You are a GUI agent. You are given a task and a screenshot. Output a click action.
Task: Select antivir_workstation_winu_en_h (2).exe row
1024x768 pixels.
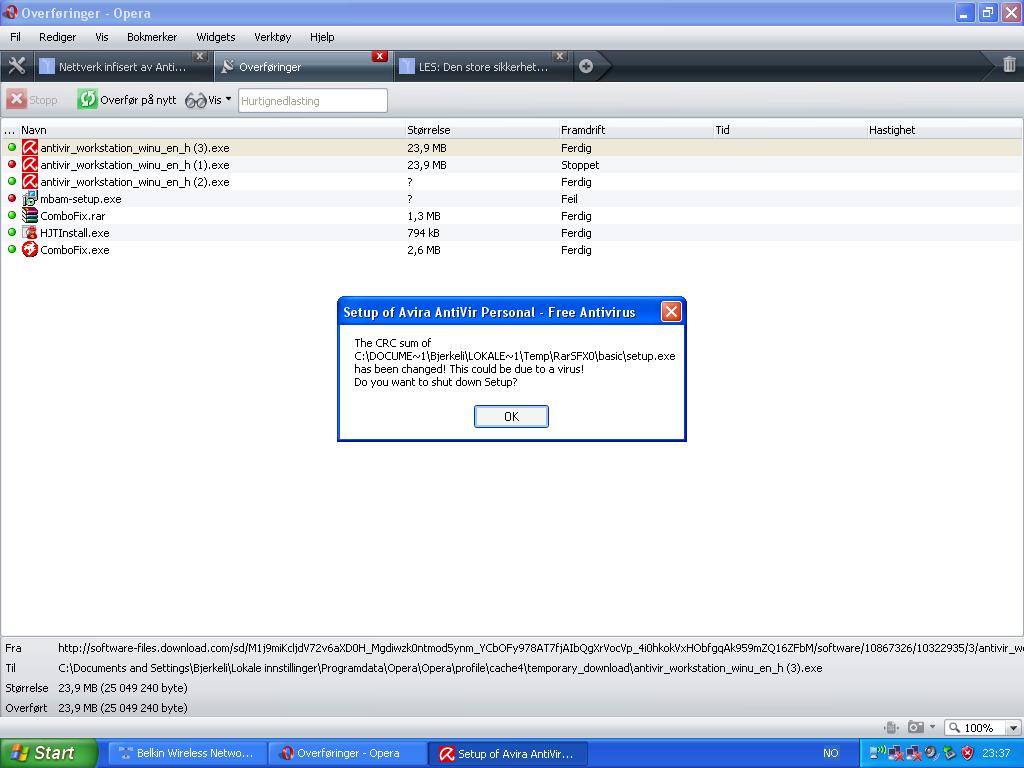click(x=512, y=182)
